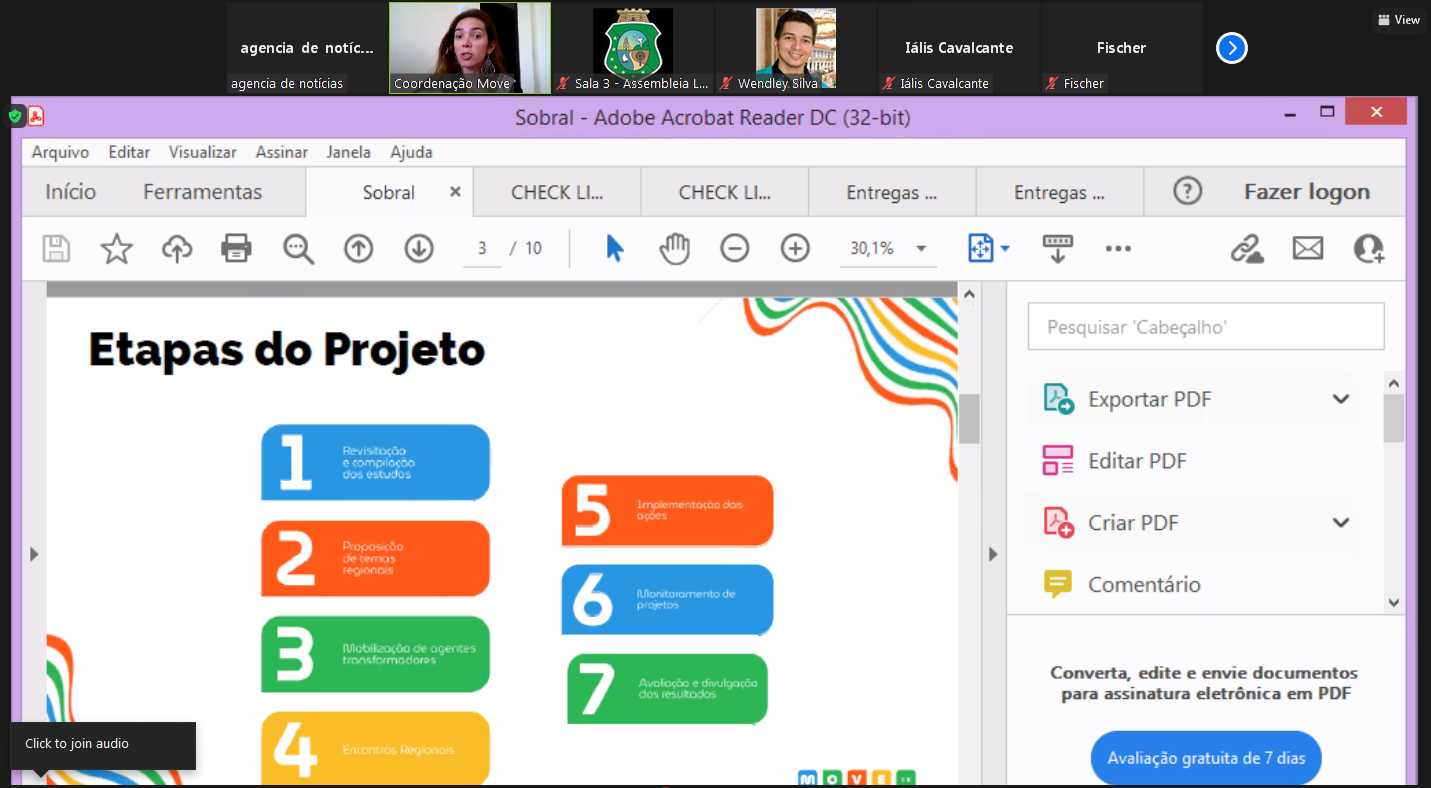
Task: Go to next page arrow icon
Action: [x=419, y=248]
